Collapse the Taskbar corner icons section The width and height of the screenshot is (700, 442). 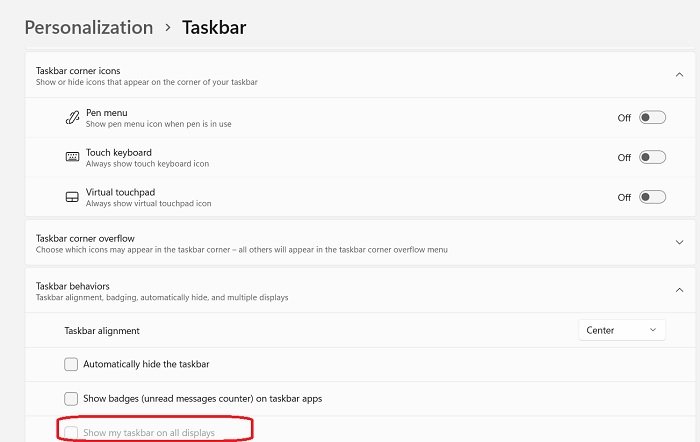point(679,75)
